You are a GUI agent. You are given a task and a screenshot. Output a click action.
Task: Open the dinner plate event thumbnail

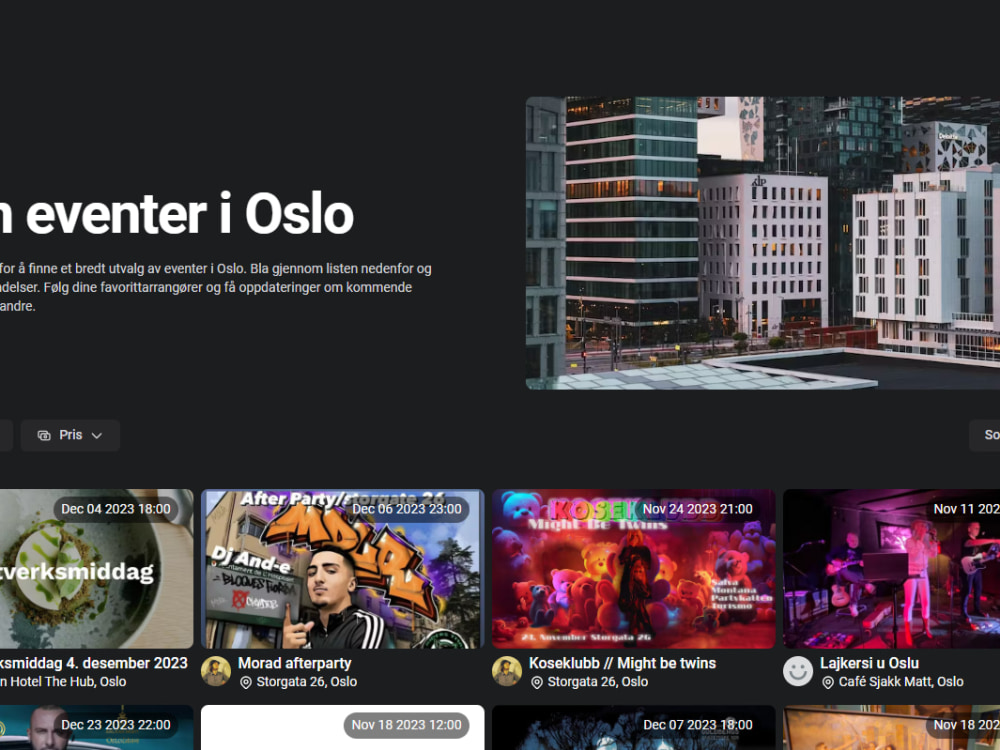click(x=96, y=569)
